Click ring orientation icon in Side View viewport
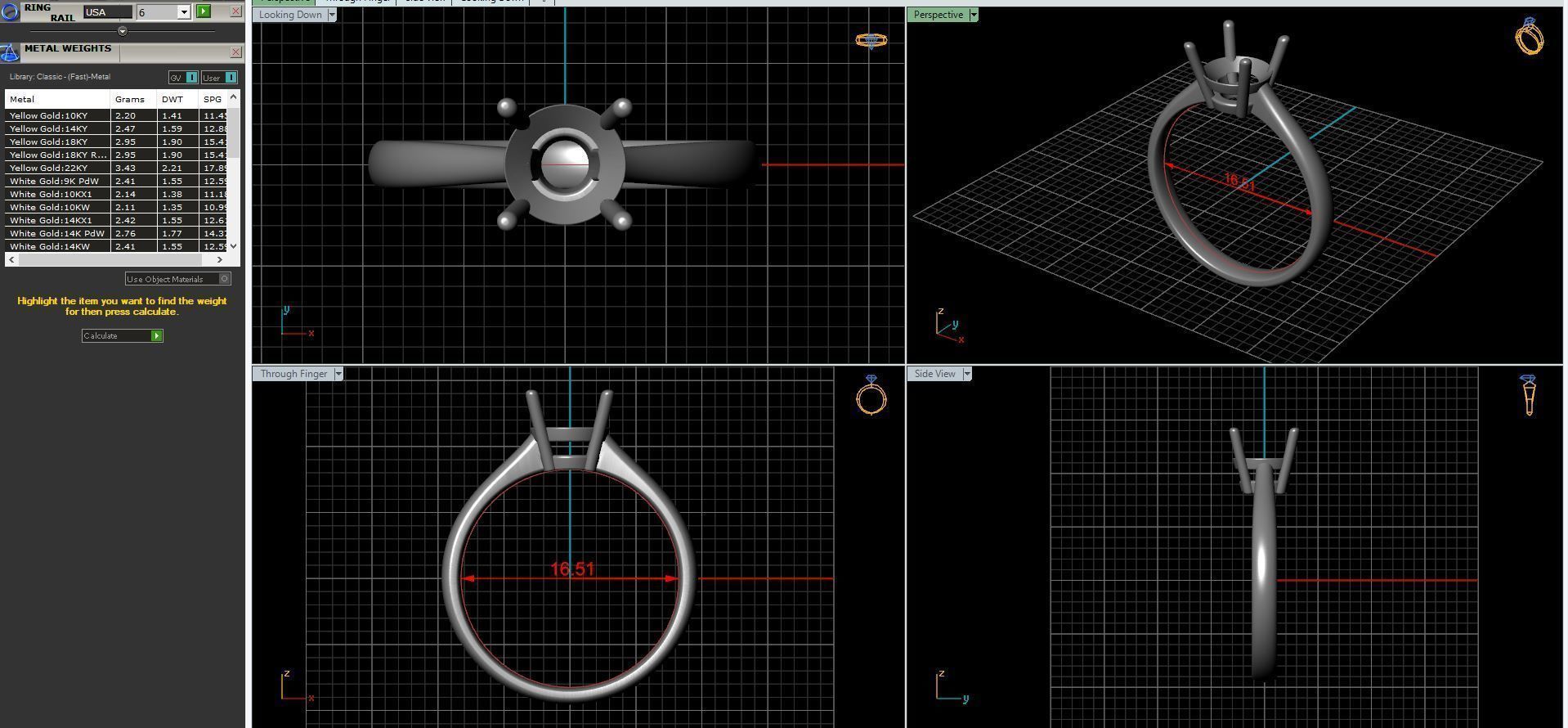1568x728 pixels. point(1529,395)
